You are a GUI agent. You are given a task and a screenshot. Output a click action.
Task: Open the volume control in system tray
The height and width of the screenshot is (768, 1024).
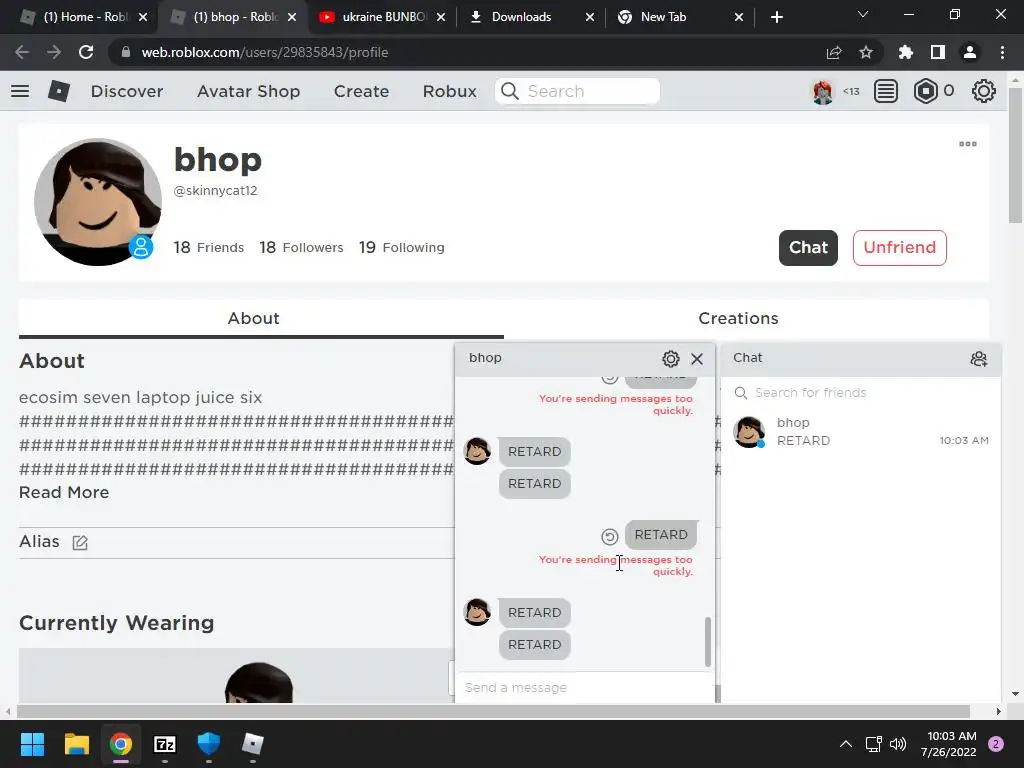point(898,744)
